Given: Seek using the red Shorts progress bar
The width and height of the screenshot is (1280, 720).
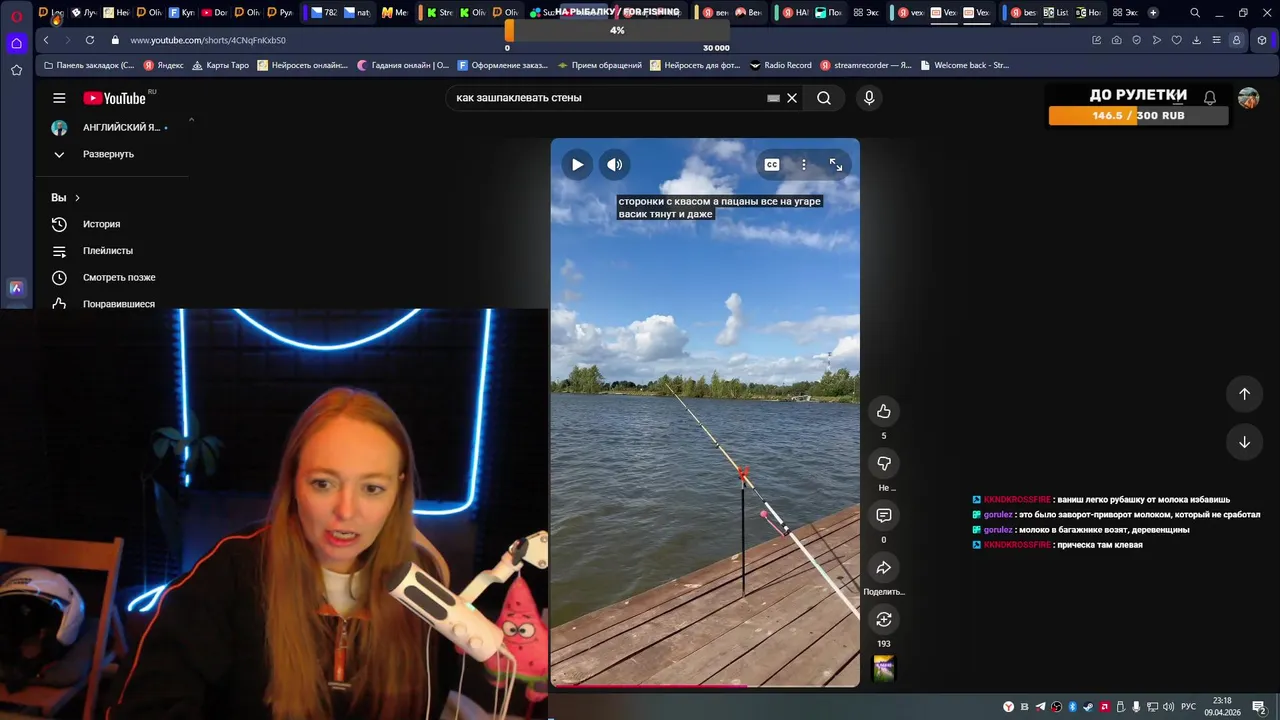Looking at the screenshot, I should point(705,686).
